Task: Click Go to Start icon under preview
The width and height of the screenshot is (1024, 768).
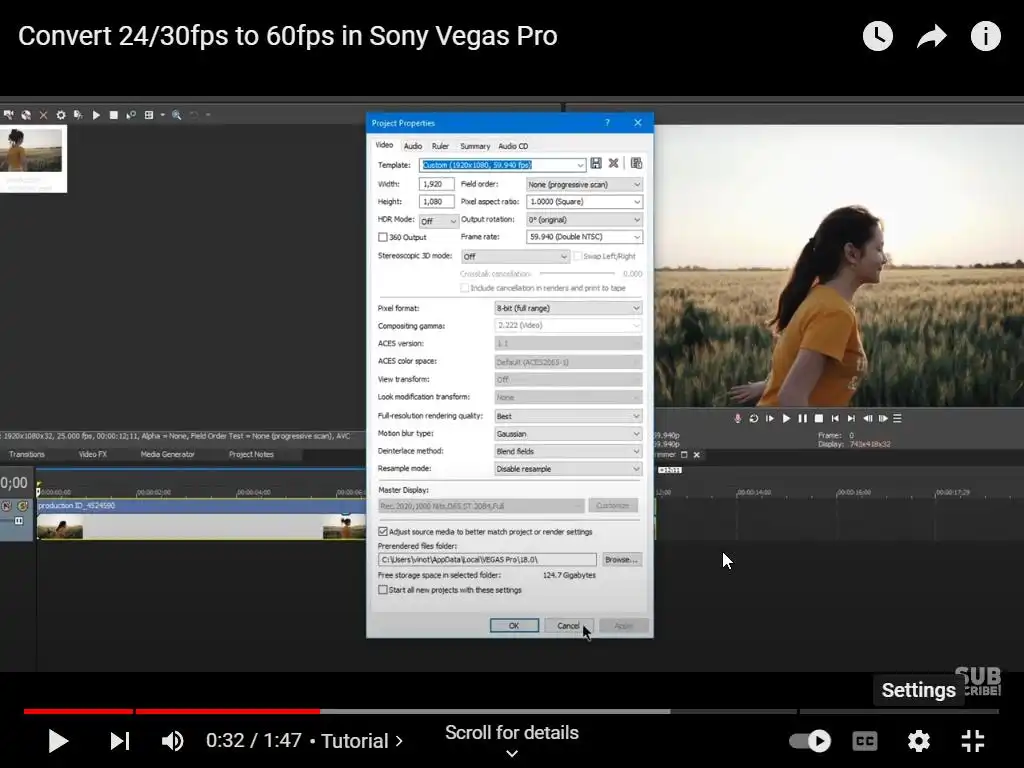Action: 835,419
